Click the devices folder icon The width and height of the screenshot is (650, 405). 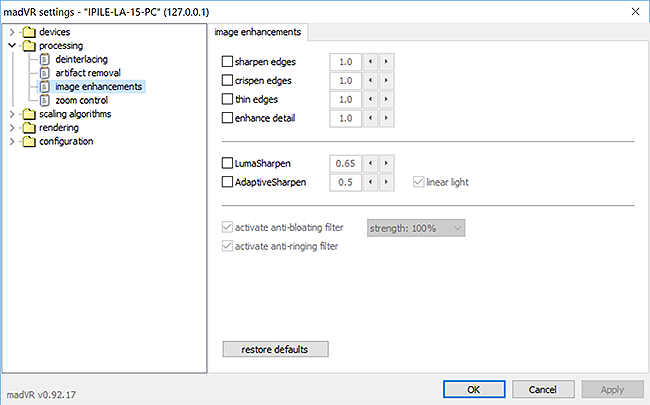click(x=29, y=32)
